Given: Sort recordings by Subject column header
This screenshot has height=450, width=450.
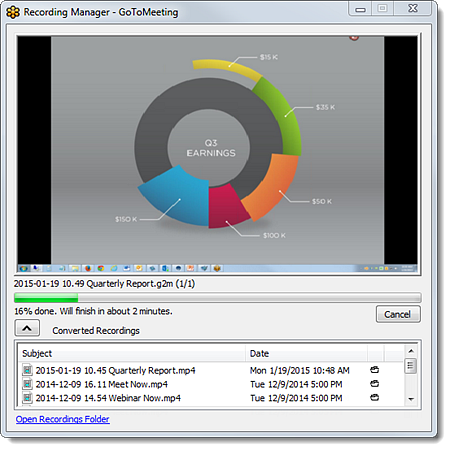Looking at the screenshot, I should click(x=132, y=353).
